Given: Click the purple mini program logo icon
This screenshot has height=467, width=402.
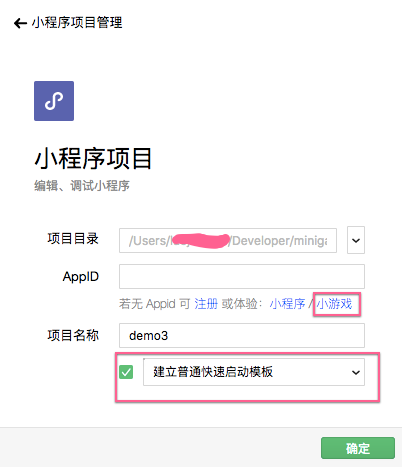Looking at the screenshot, I should [54, 101].
